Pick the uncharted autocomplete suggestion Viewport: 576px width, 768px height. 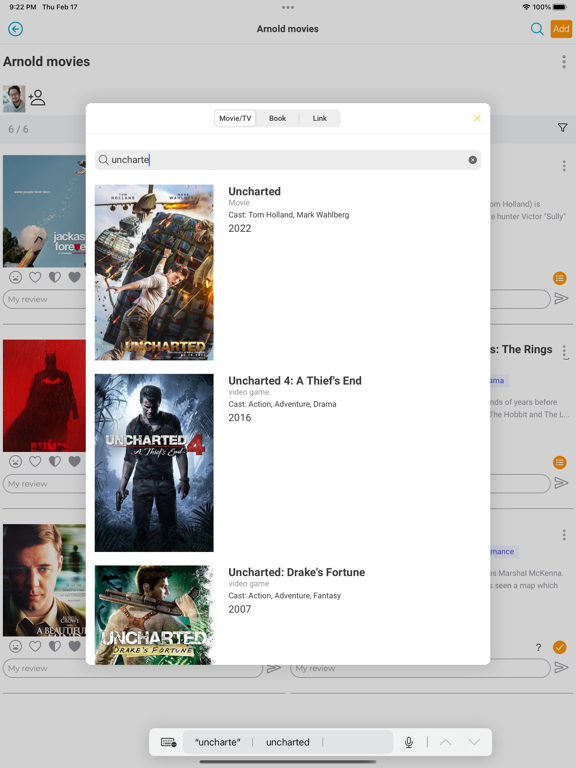point(288,742)
